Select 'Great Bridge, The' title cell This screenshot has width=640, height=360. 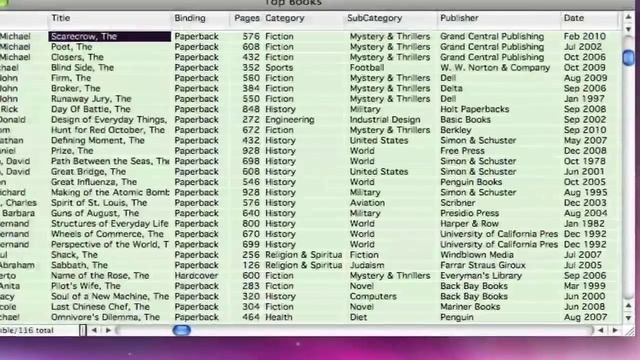point(109,172)
